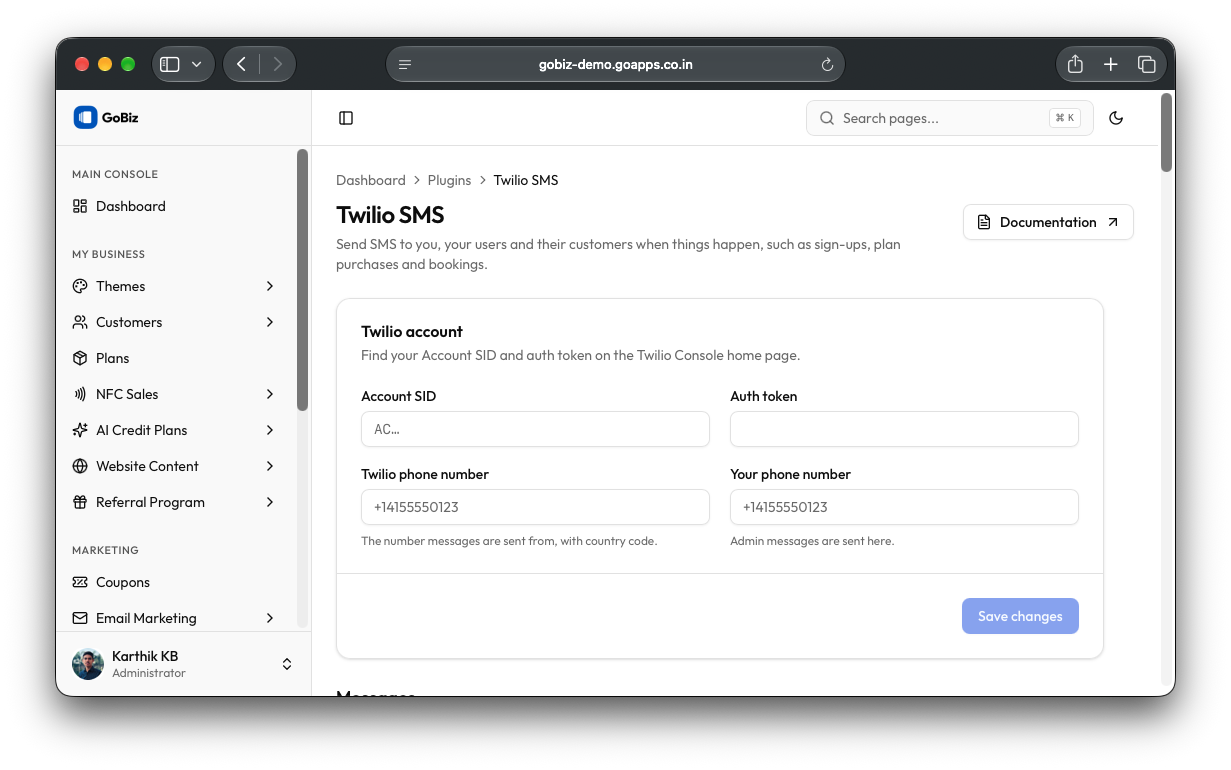Image resolution: width=1231 pixels, height=770 pixels.
Task: Click the Plans box icon
Action: point(80,358)
